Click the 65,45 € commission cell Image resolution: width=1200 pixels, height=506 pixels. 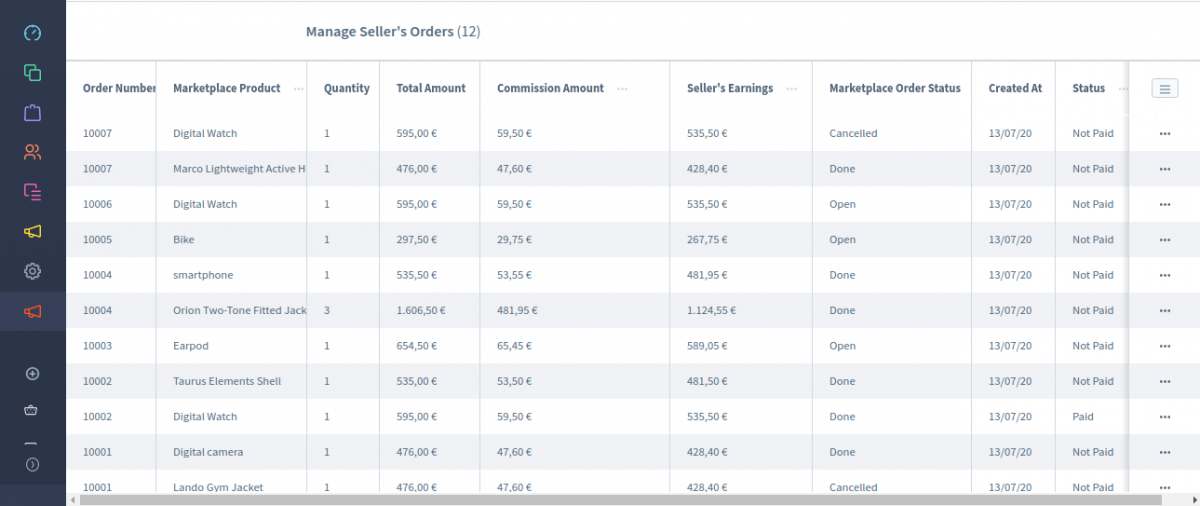(514, 346)
